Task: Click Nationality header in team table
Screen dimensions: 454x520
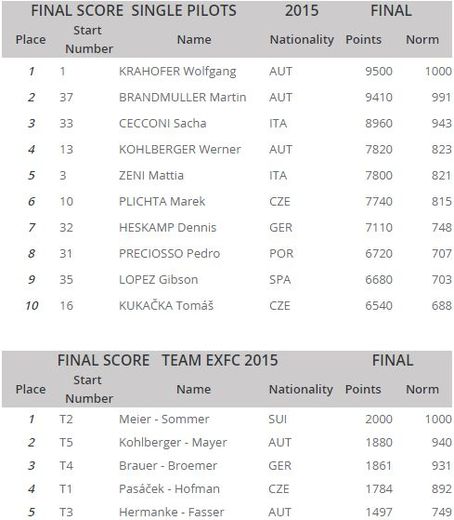Action: tap(301, 389)
